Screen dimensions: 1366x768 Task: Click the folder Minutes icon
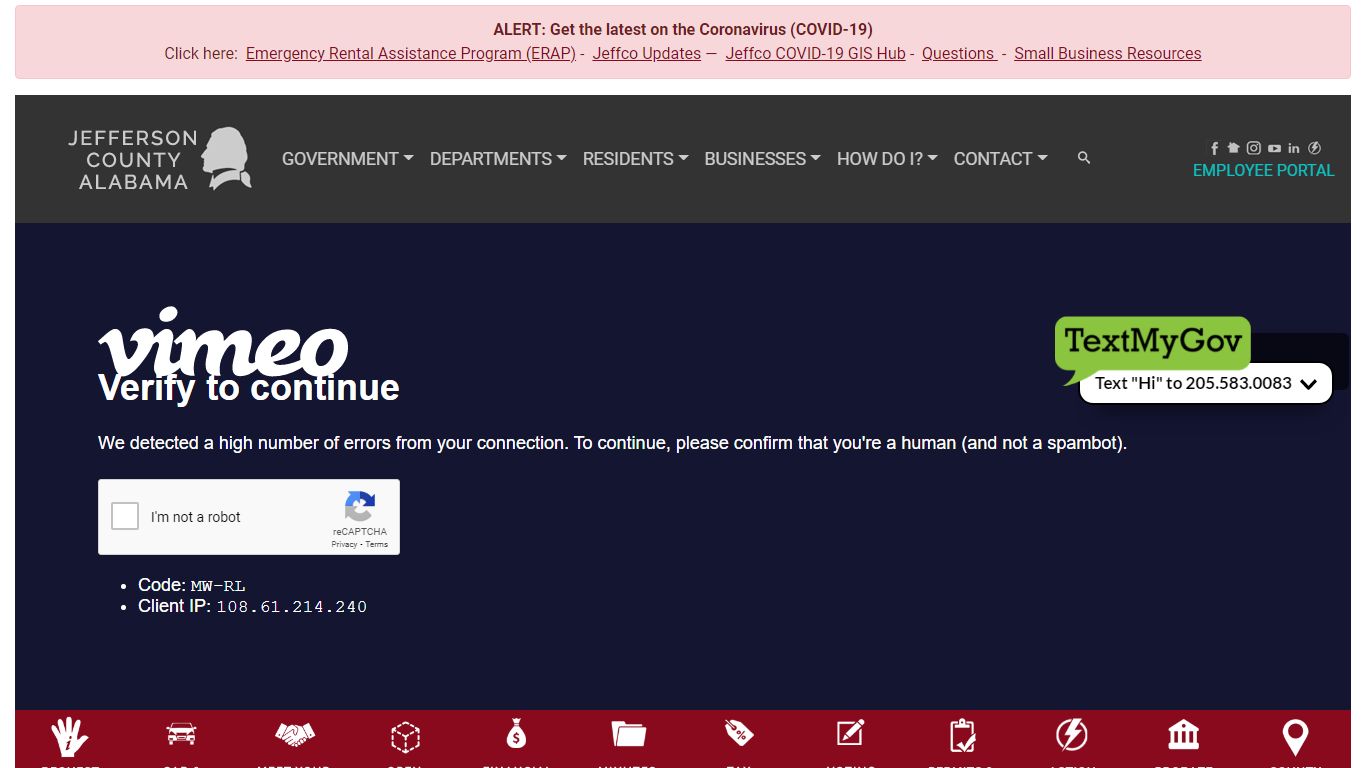click(629, 735)
